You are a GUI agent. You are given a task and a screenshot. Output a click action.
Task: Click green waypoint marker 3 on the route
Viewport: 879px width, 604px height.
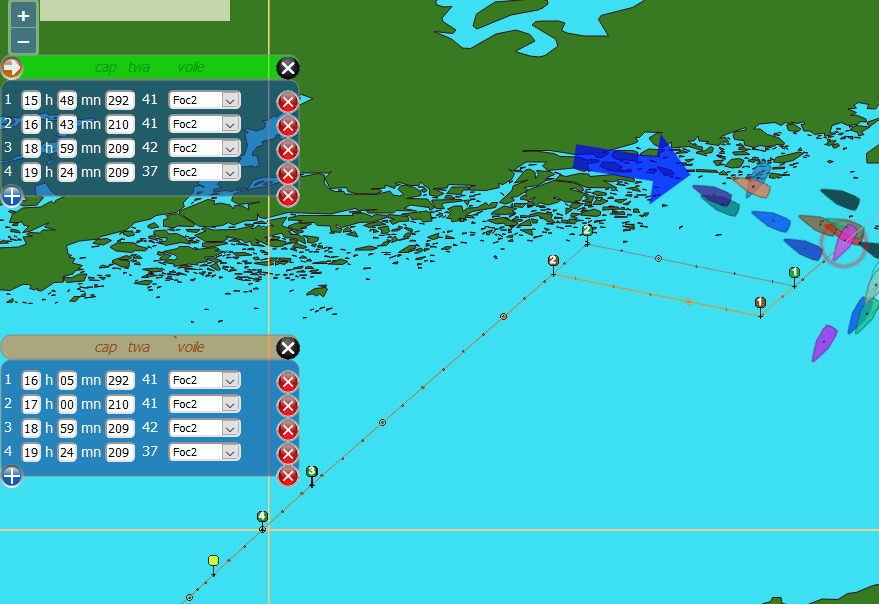(x=311, y=471)
